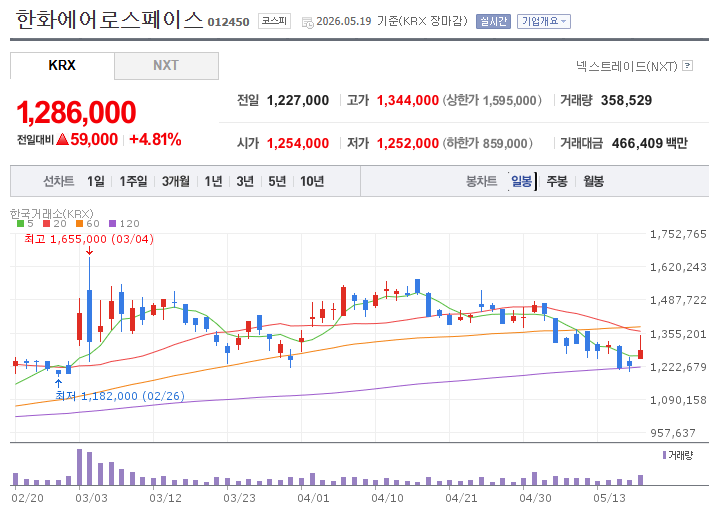Image resolution: width=709 pixels, height=509 pixels.
Task: Click the 1,487,722 price axis label
Action: click(x=678, y=300)
